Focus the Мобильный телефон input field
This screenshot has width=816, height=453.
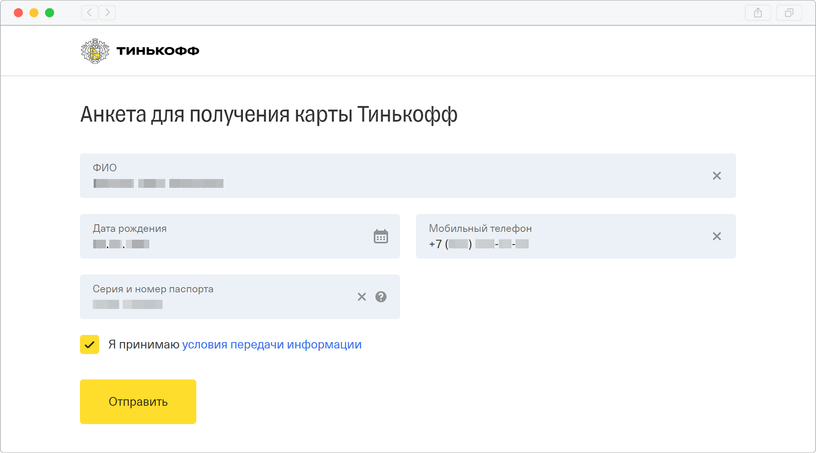[x=576, y=236]
